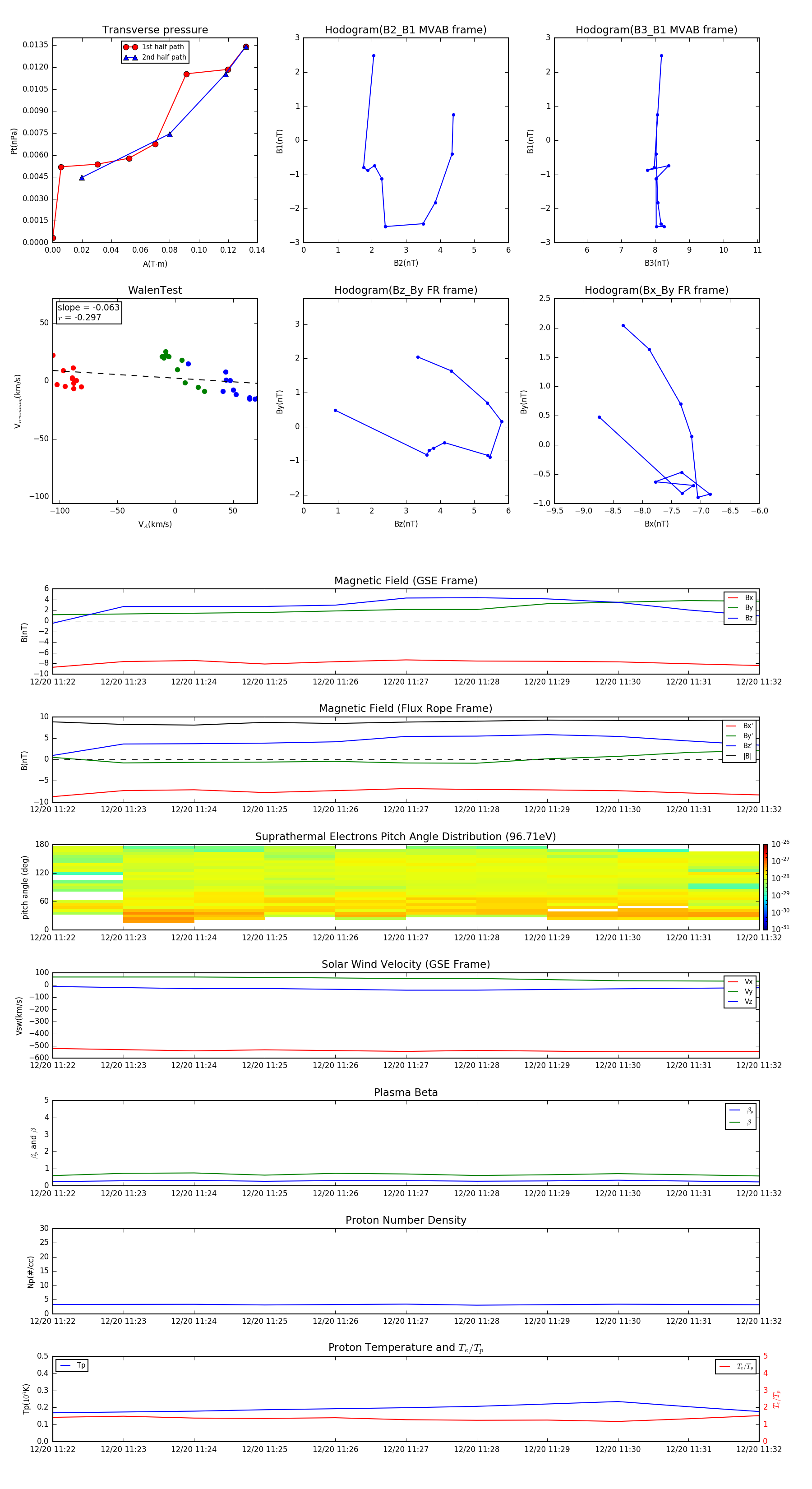This screenshot has width=812, height=1489.
Task: Click the By entry in the GSE magnetic field legend
Action: click(740, 607)
